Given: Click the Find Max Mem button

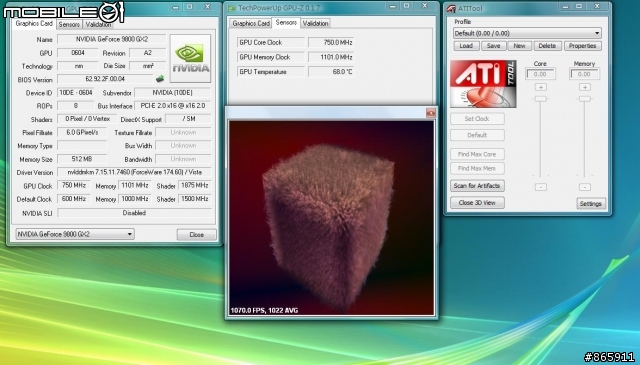Looking at the screenshot, I should point(477,169).
